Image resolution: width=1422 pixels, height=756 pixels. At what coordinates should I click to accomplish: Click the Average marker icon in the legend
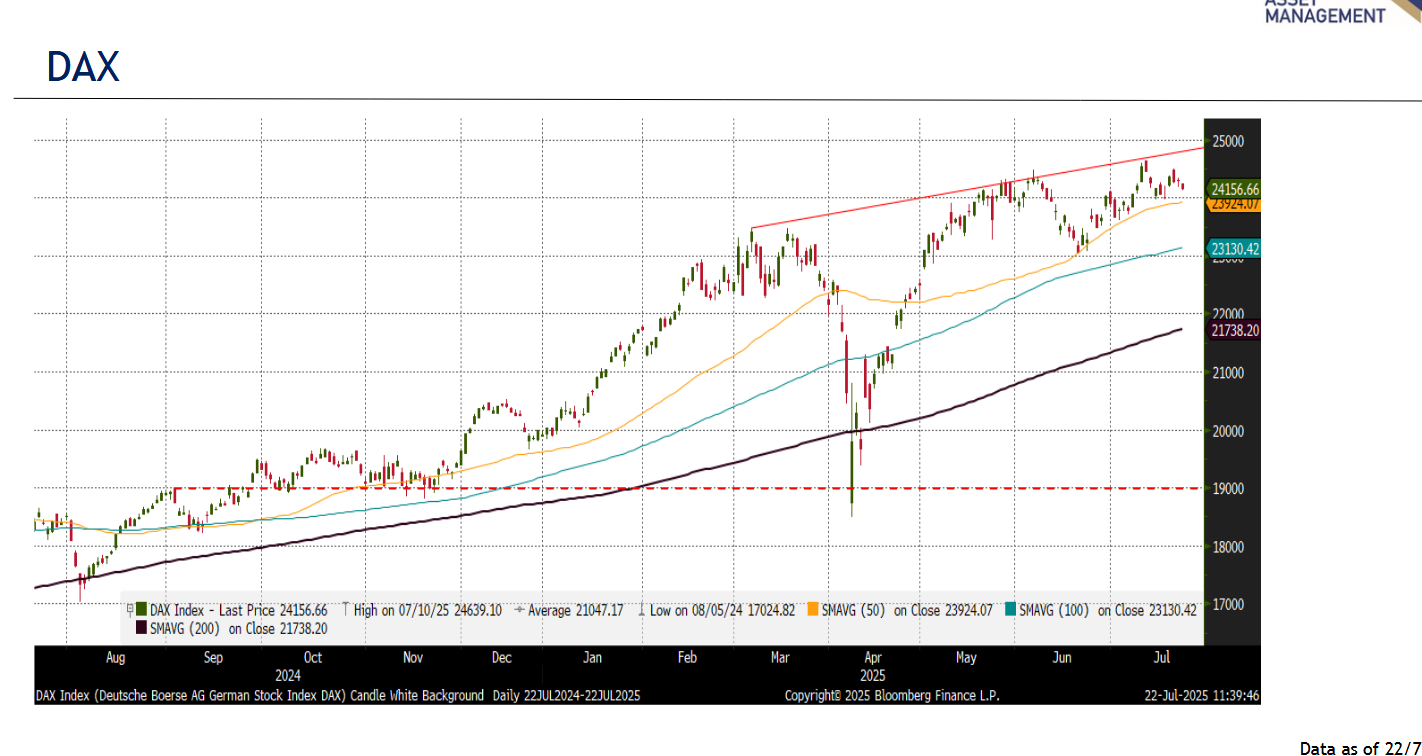click(519, 609)
